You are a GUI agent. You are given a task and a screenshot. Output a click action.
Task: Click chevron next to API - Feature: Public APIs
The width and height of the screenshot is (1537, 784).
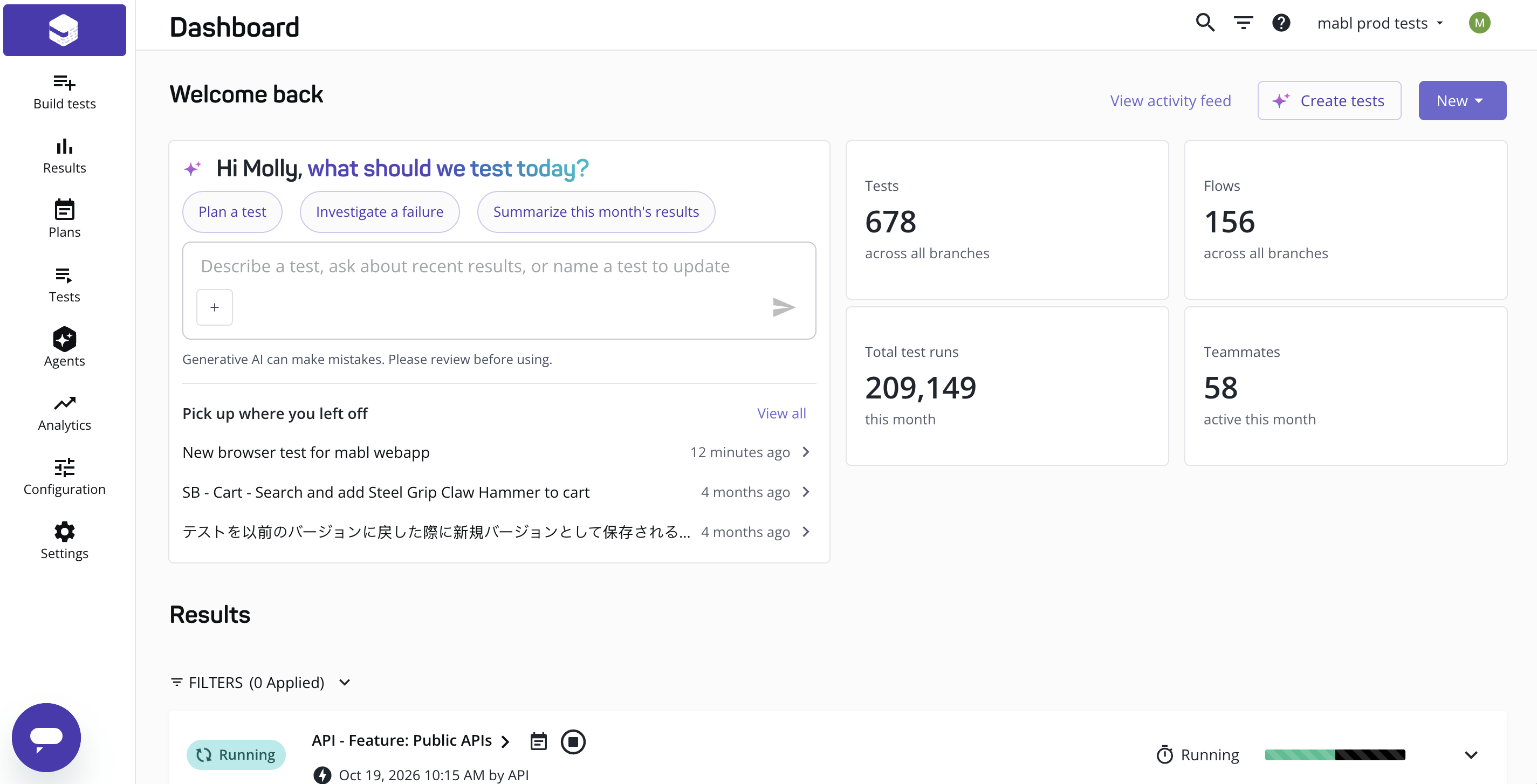pyautogui.click(x=505, y=741)
